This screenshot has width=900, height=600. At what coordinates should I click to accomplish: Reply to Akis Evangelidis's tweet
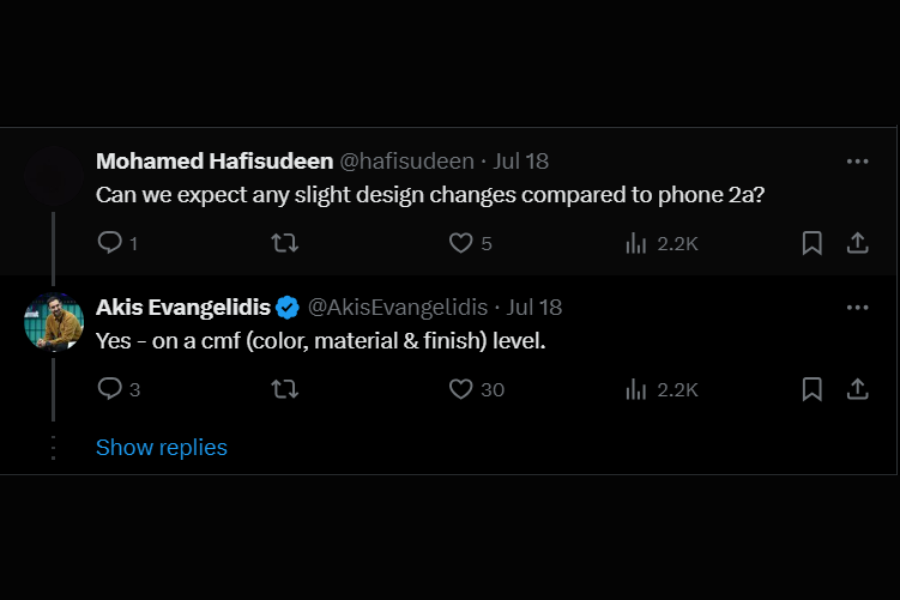click(110, 389)
